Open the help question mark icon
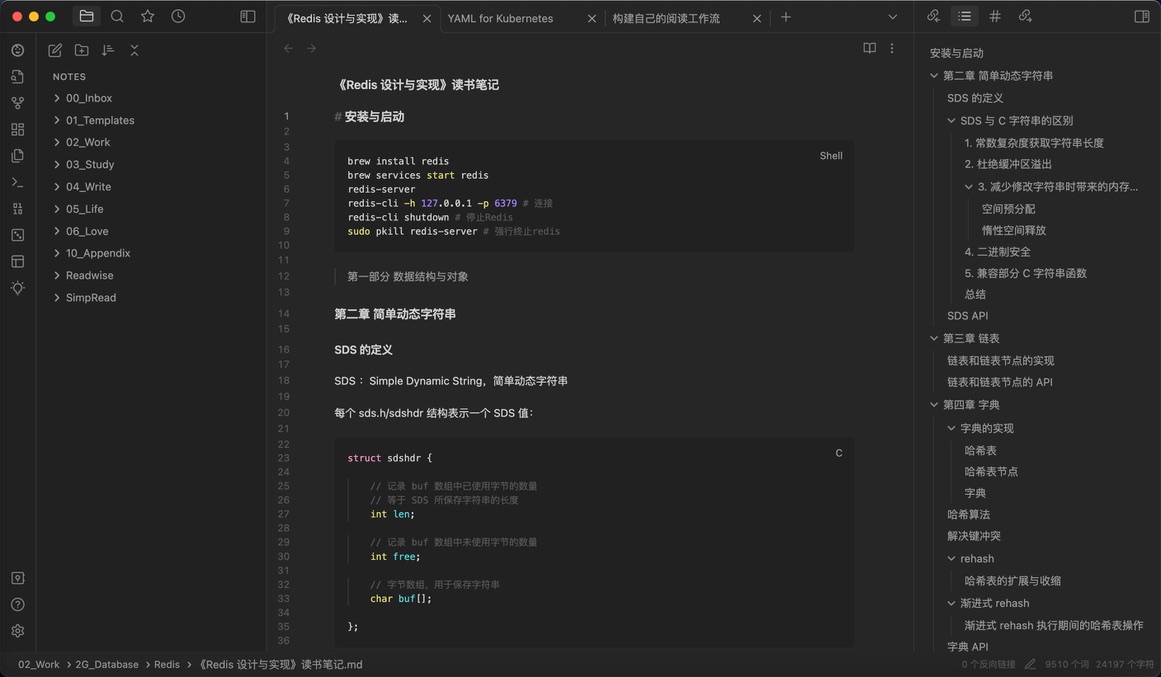This screenshot has width=1161, height=677. (x=18, y=604)
